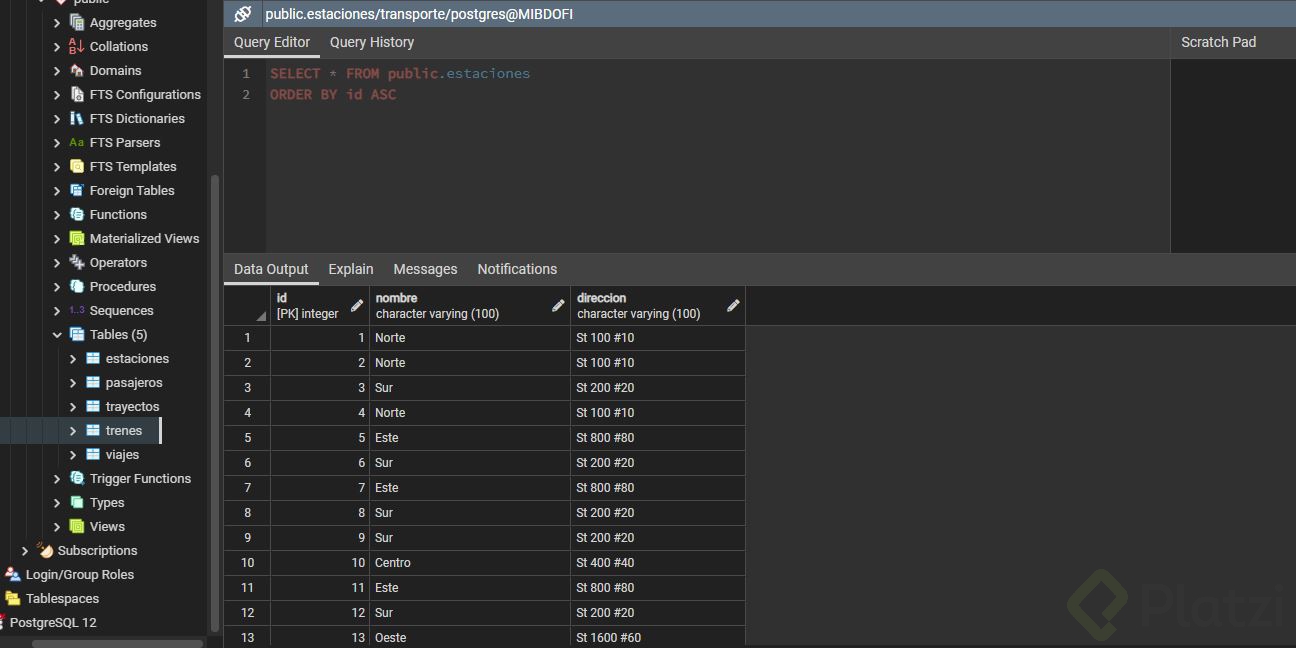The height and width of the screenshot is (648, 1296).
Task: Switch to the Data Output tab
Action: click(271, 269)
